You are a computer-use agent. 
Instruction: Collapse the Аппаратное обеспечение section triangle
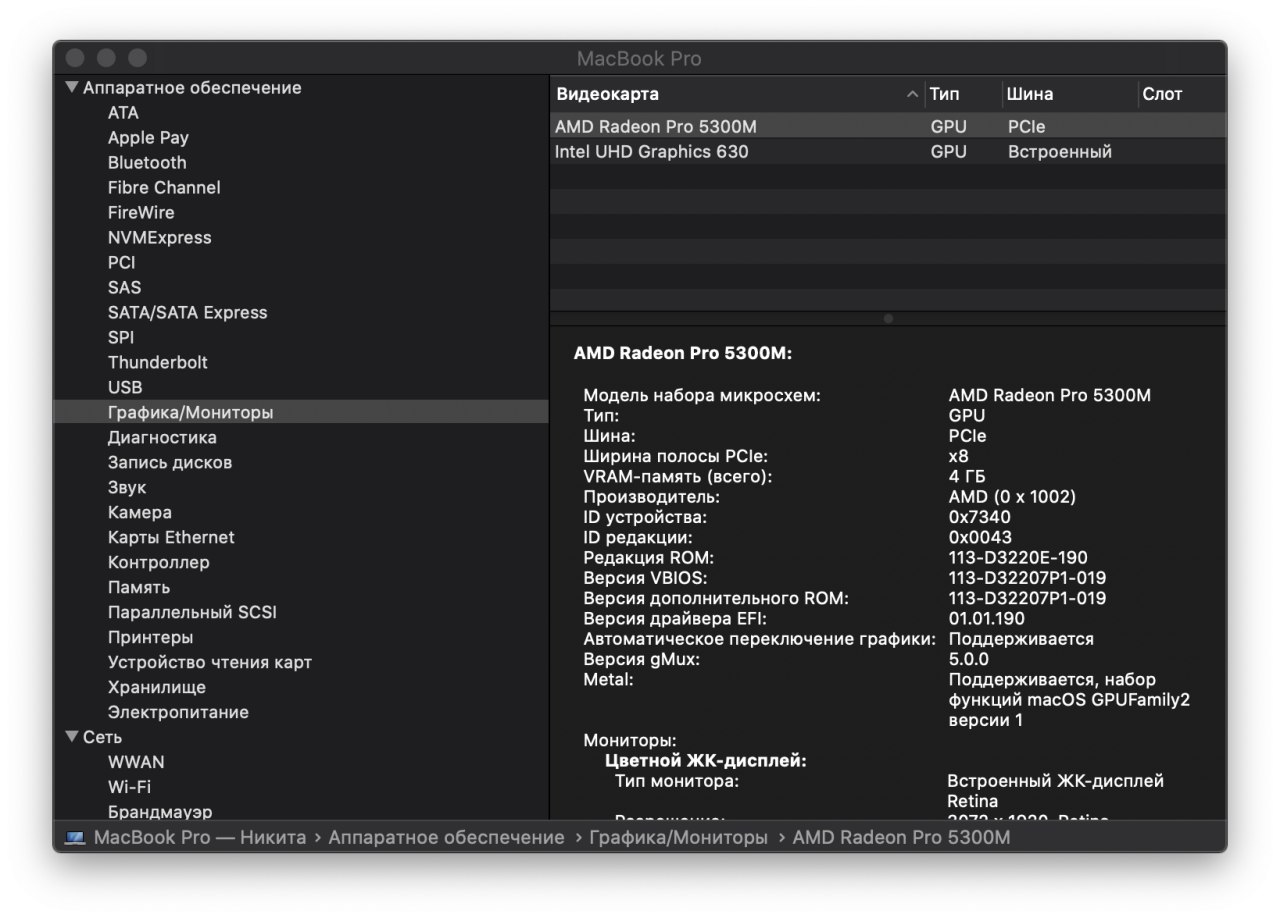click(71, 87)
